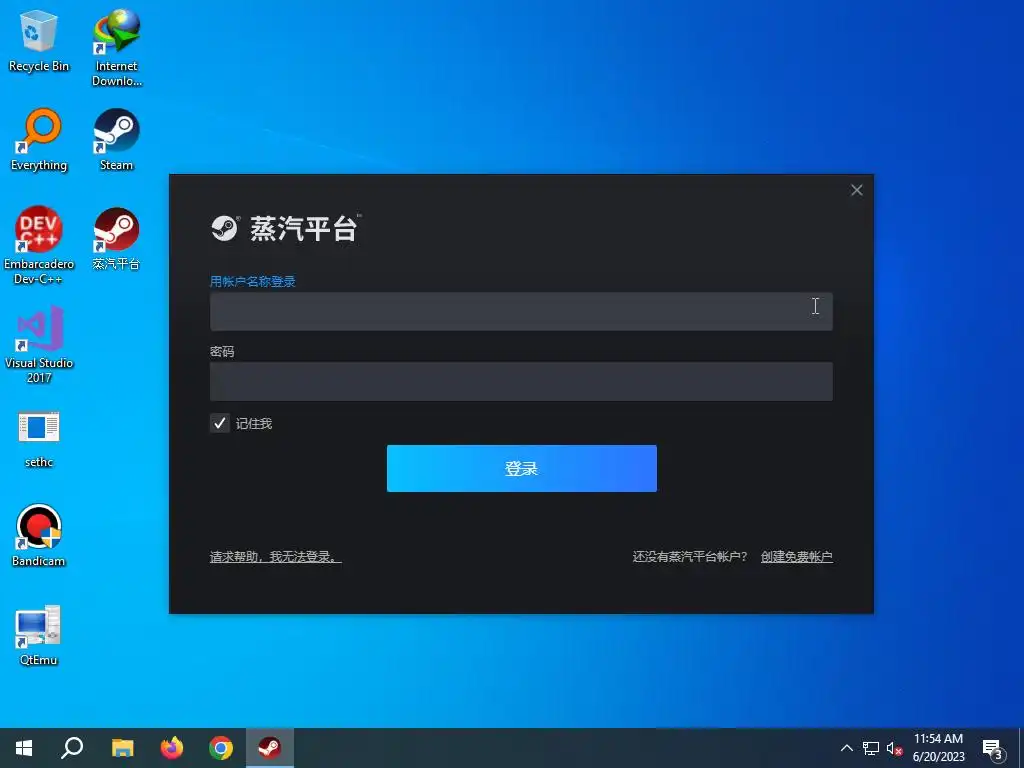1024x768 pixels.
Task: Select the red 蒸汽平台 desktop shortcut
Action: point(116,238)
